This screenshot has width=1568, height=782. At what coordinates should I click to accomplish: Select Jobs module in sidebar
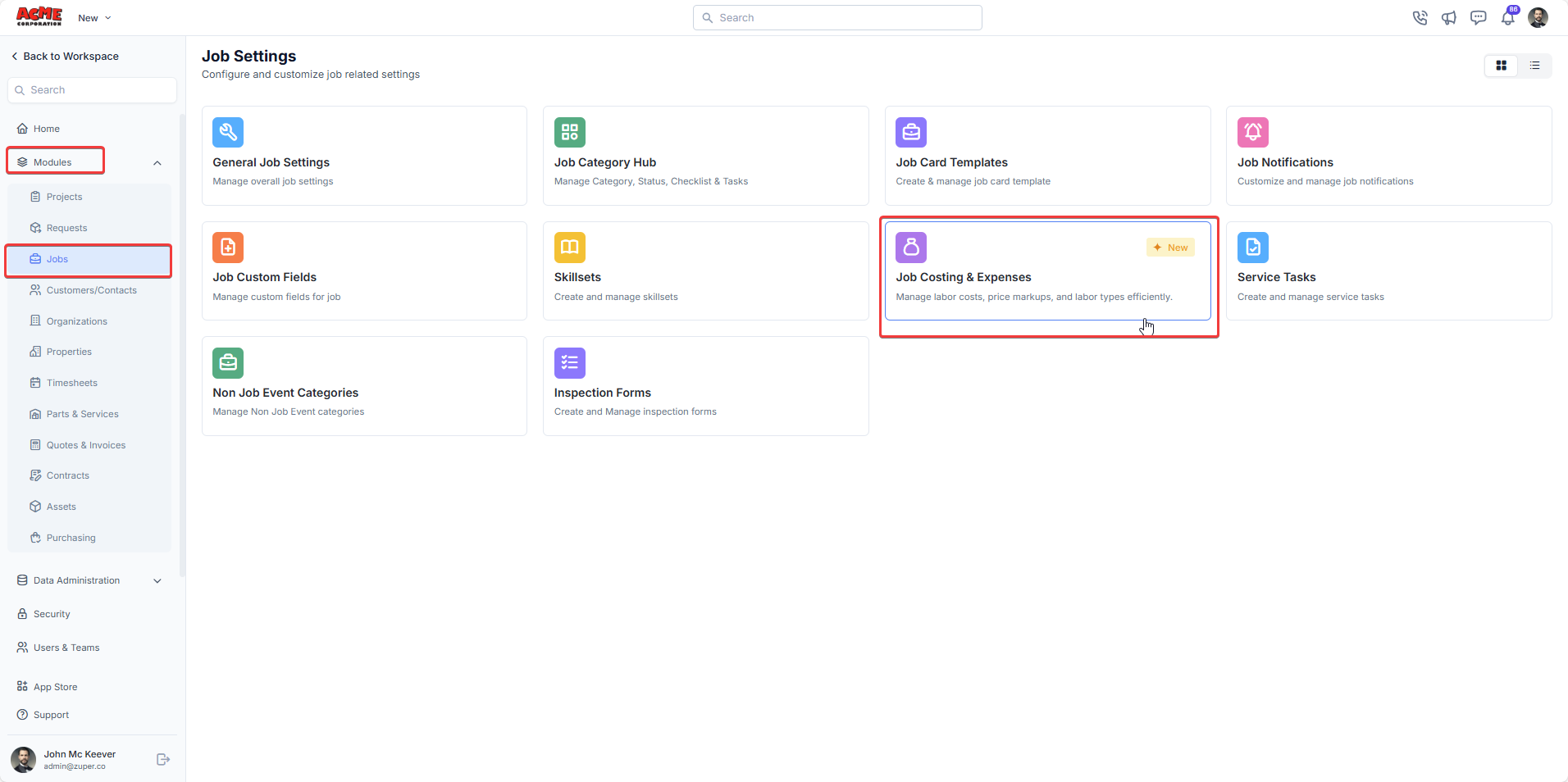(89, 259)
